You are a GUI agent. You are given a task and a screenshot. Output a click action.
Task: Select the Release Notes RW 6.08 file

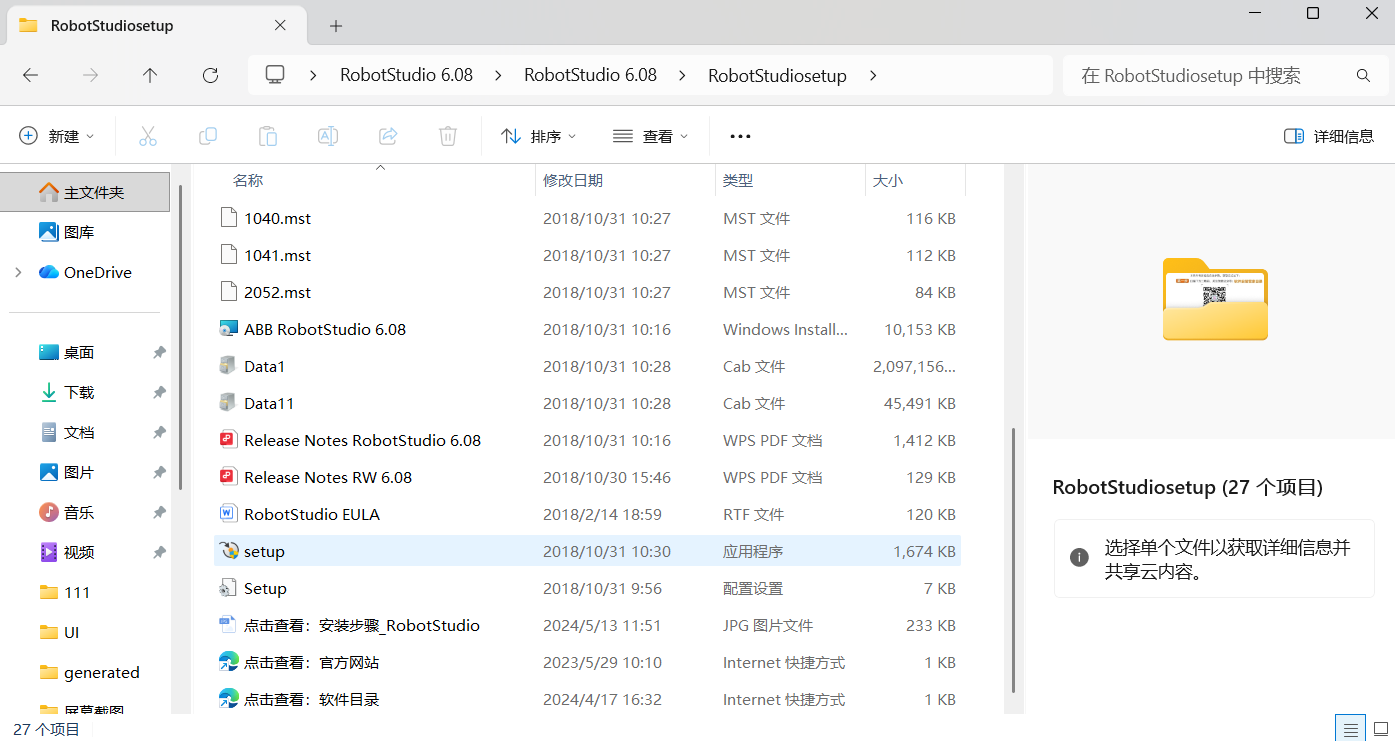tap(328, 477)
